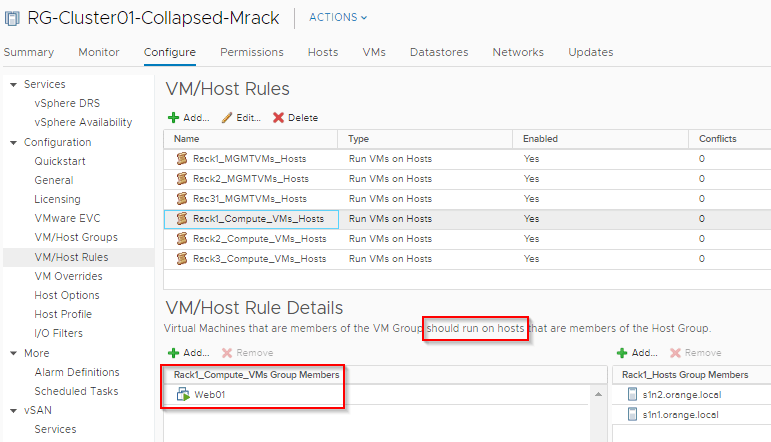This screenshot has width=771, height=442.
Task: Select the Configure tab
Action: tap(170, 52)
